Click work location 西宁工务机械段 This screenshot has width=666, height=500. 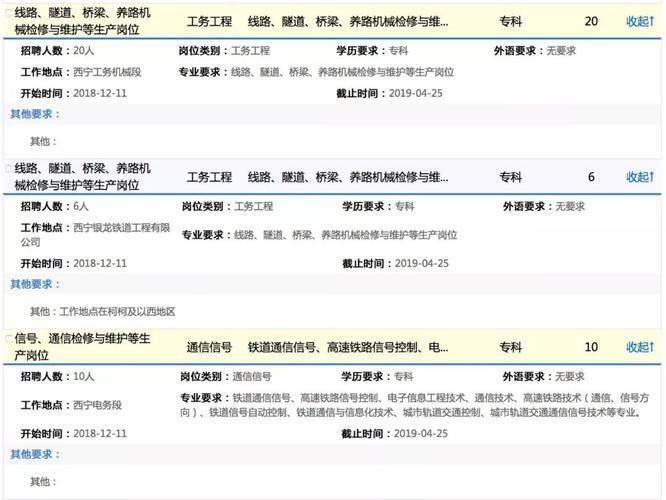107,72
